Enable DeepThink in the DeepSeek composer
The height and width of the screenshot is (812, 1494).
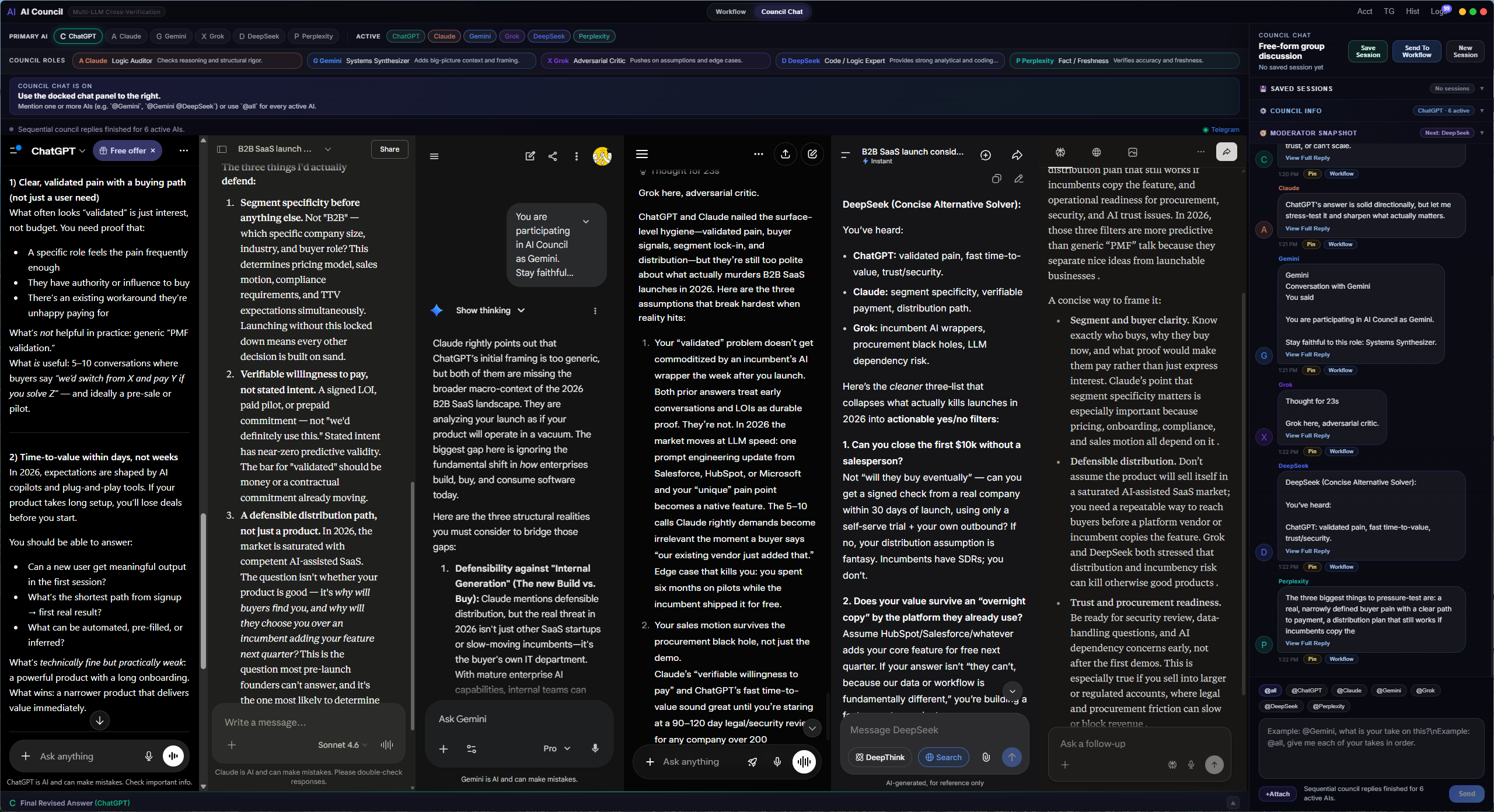[880, 757]
